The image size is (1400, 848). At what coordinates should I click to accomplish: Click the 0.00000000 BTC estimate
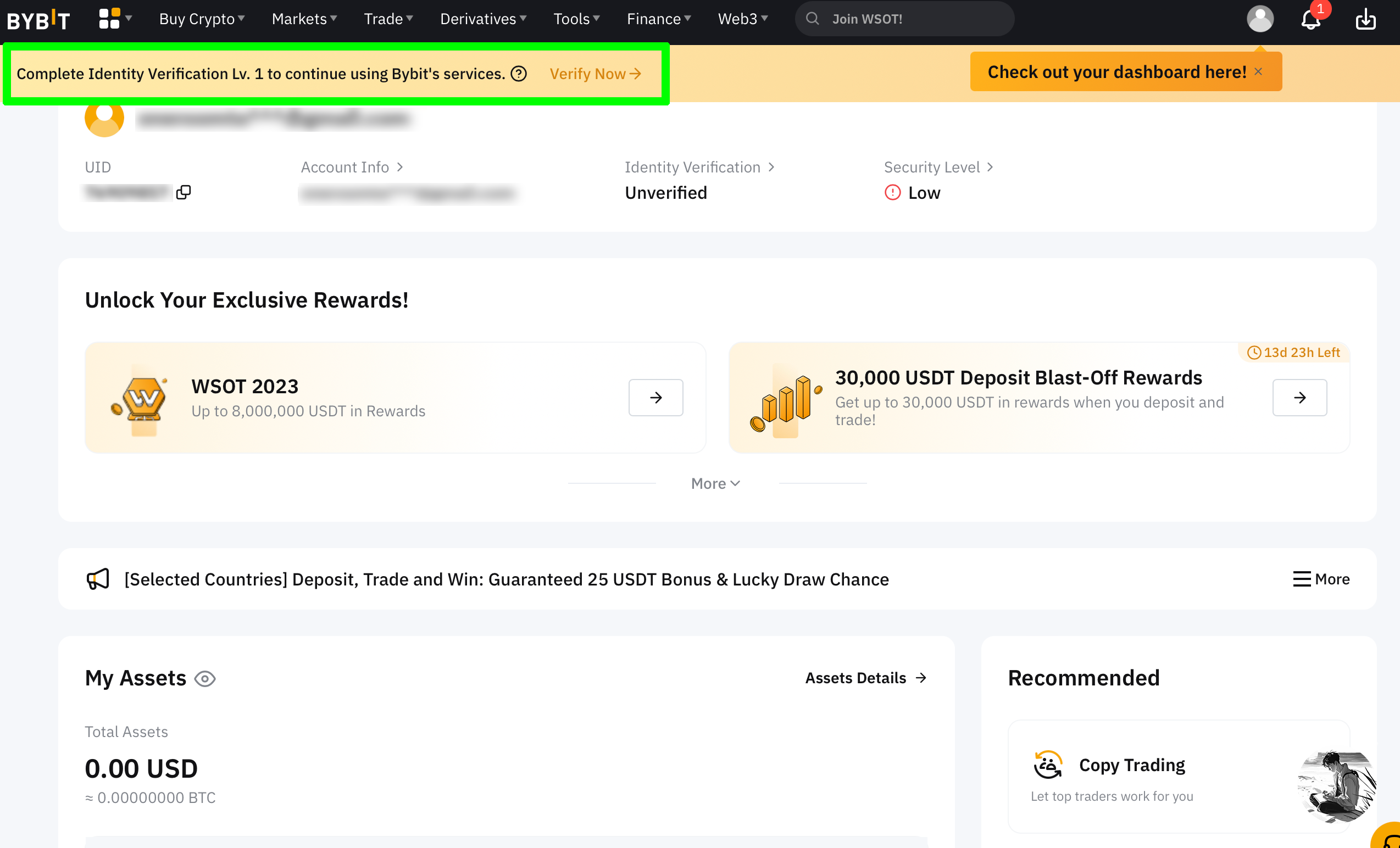point(150,797)
